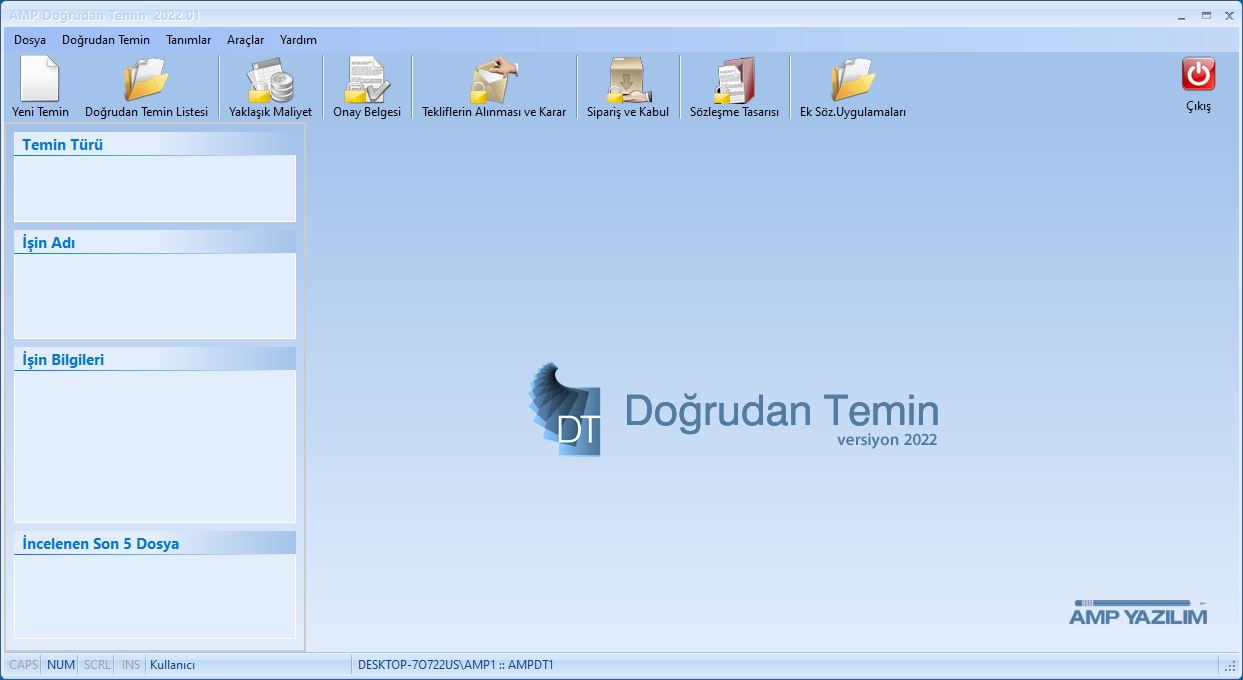This screenshot has height=680, width=1243.
Task: Click the SCRL indicator in status bar
Action: coord(97,665)
